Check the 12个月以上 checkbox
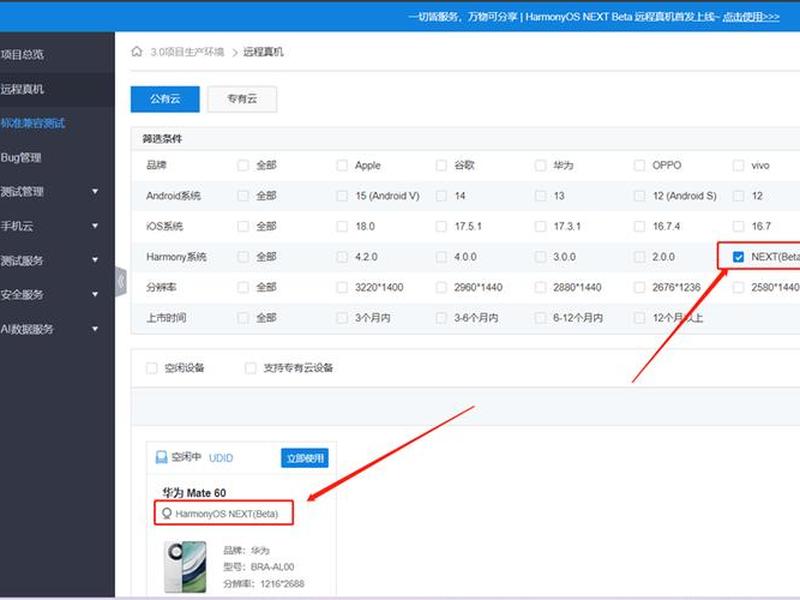The image size is (800, 600). [x=639, y=318]
